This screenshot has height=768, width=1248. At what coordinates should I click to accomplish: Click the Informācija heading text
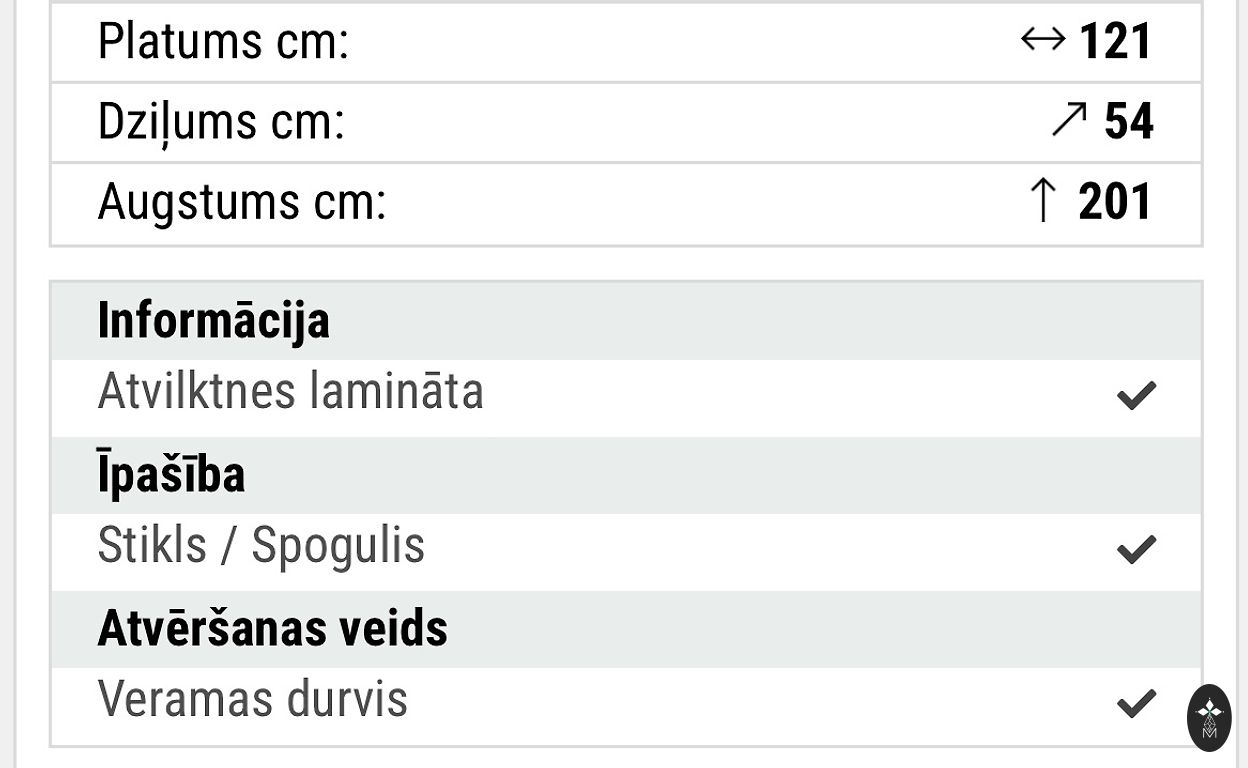pos(213,321)
